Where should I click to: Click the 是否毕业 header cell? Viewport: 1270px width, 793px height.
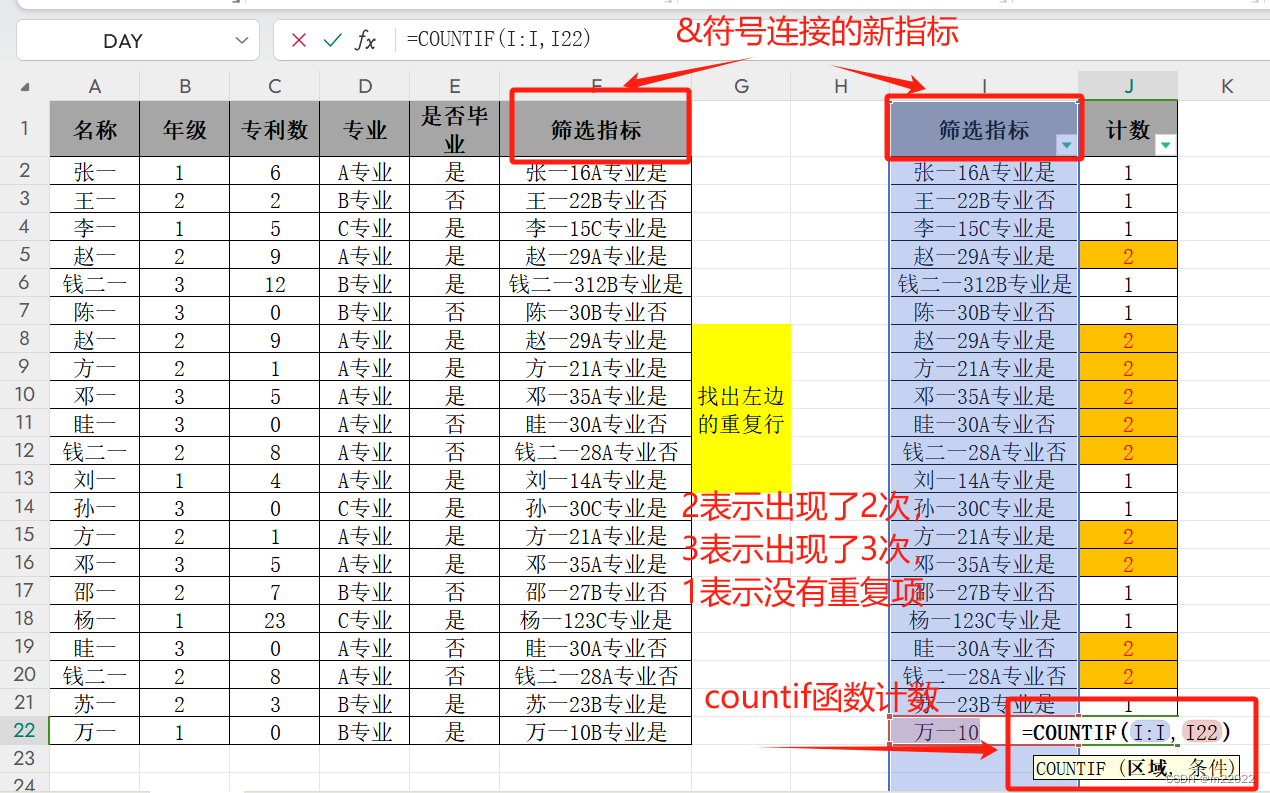click(455, 128)
